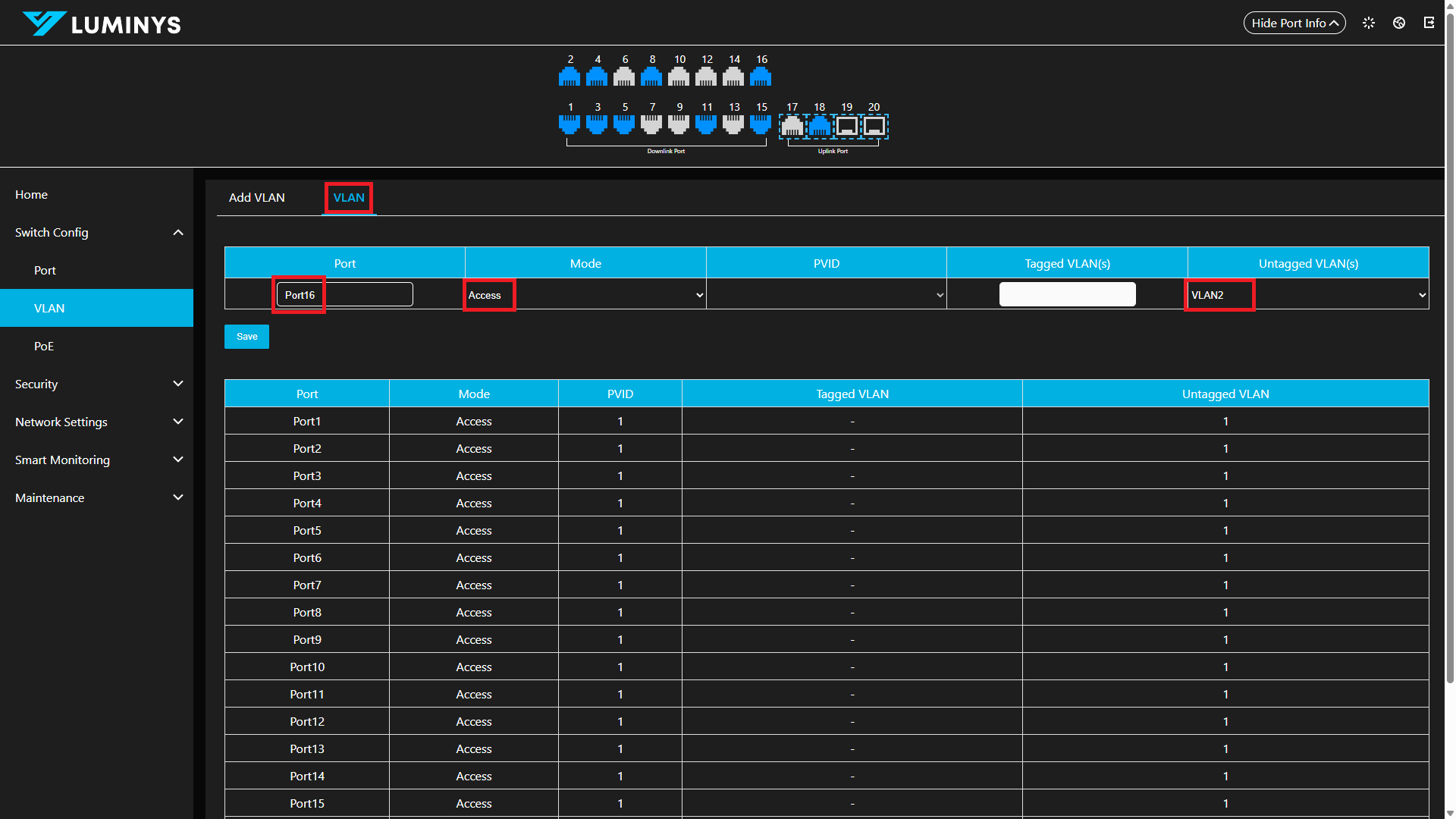Click port 8 icon in top row

pos(651,77)
